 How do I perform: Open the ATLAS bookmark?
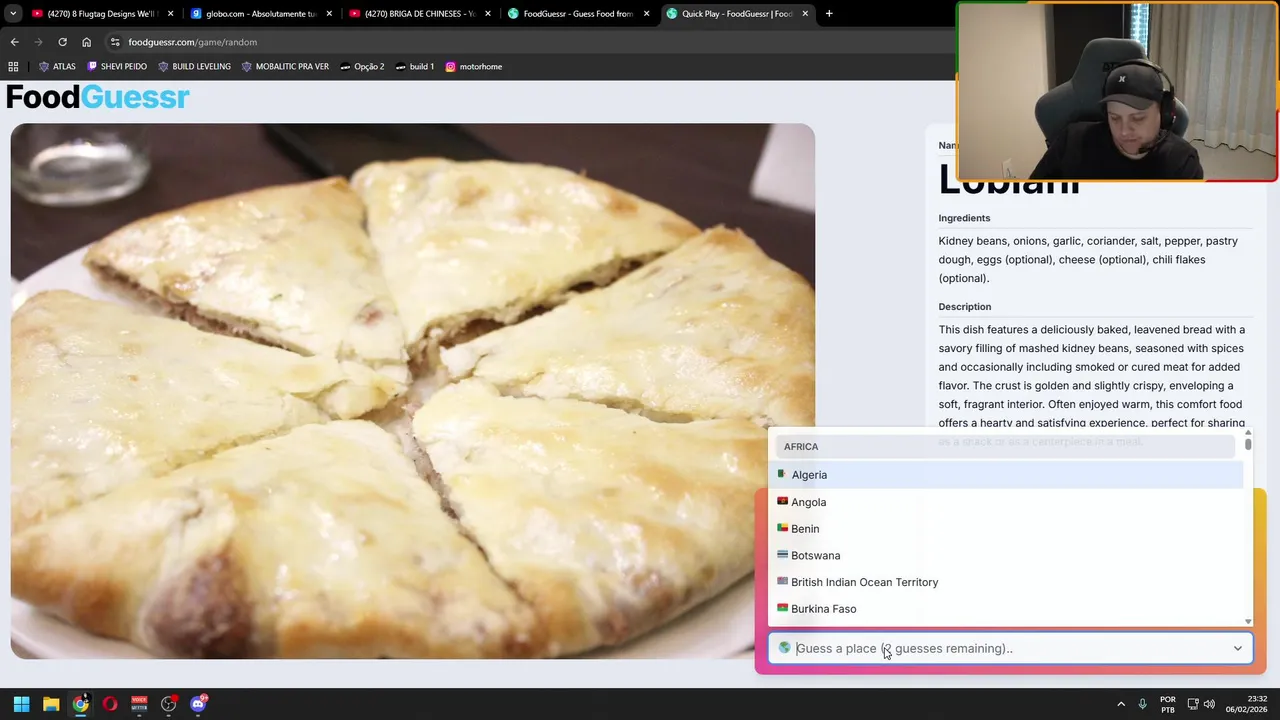57,66
